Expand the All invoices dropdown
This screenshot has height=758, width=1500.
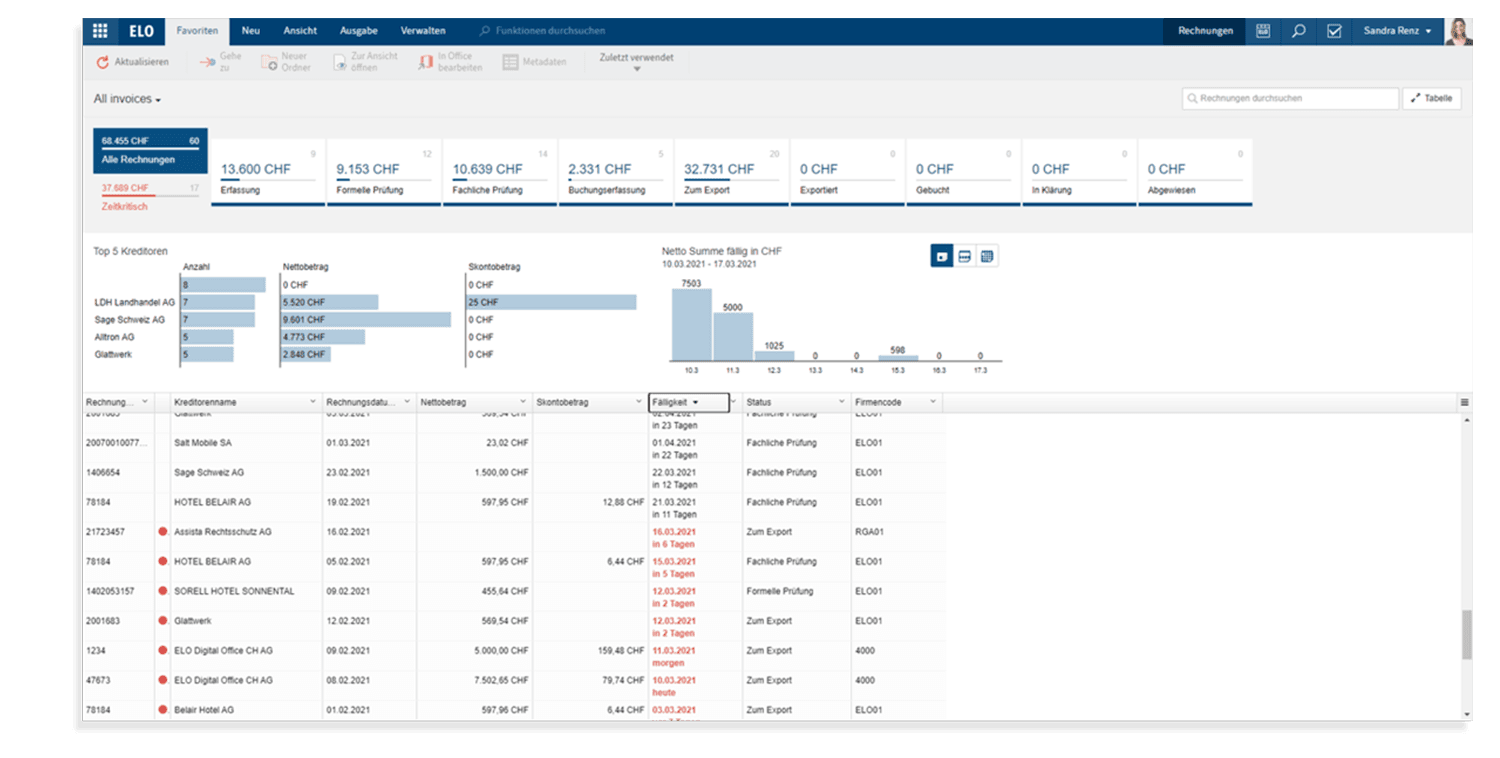[x=128, y=99]
